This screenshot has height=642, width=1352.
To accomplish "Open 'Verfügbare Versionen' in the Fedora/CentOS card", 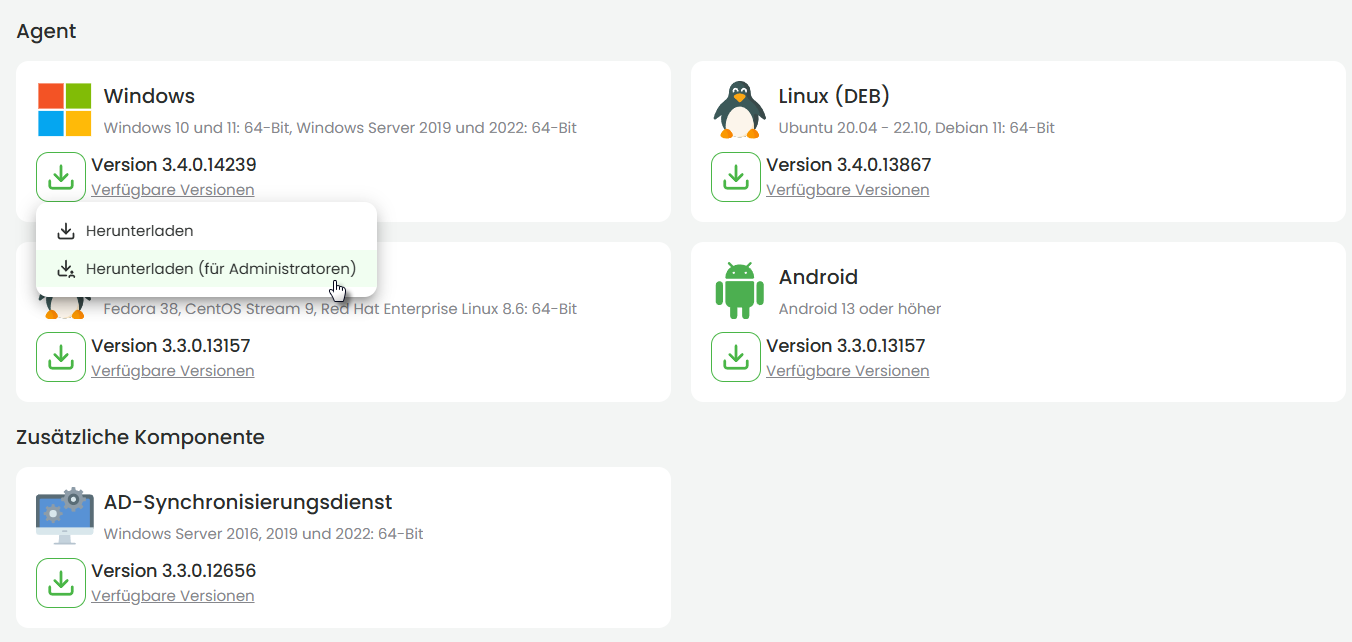I will [x=172, y=371].
